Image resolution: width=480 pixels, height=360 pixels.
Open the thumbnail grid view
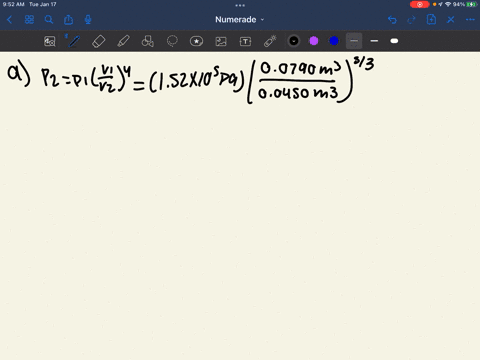[29, 20]
